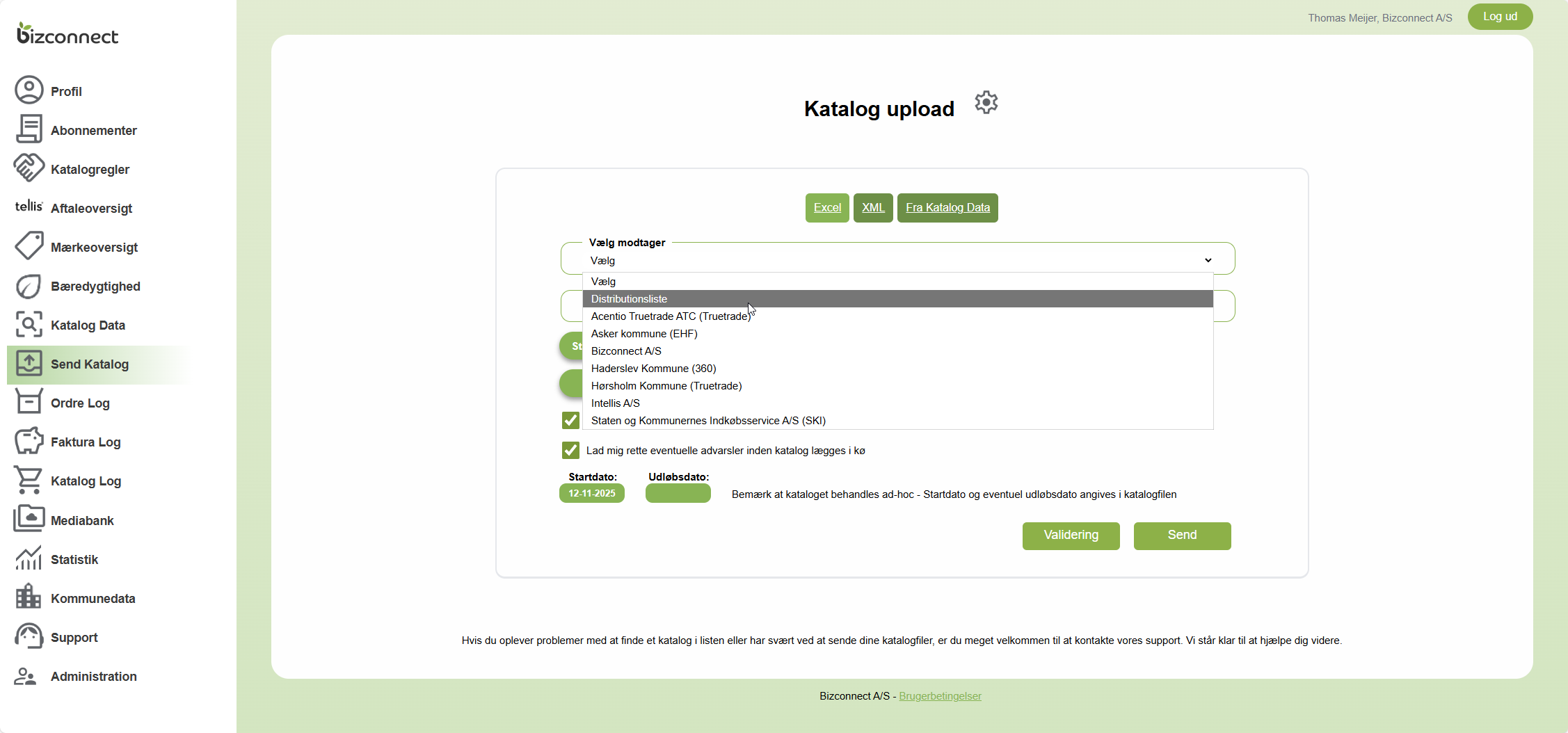Choose Intellis A/S recipient
This screenshot has height=733, width=1568.
897,403
